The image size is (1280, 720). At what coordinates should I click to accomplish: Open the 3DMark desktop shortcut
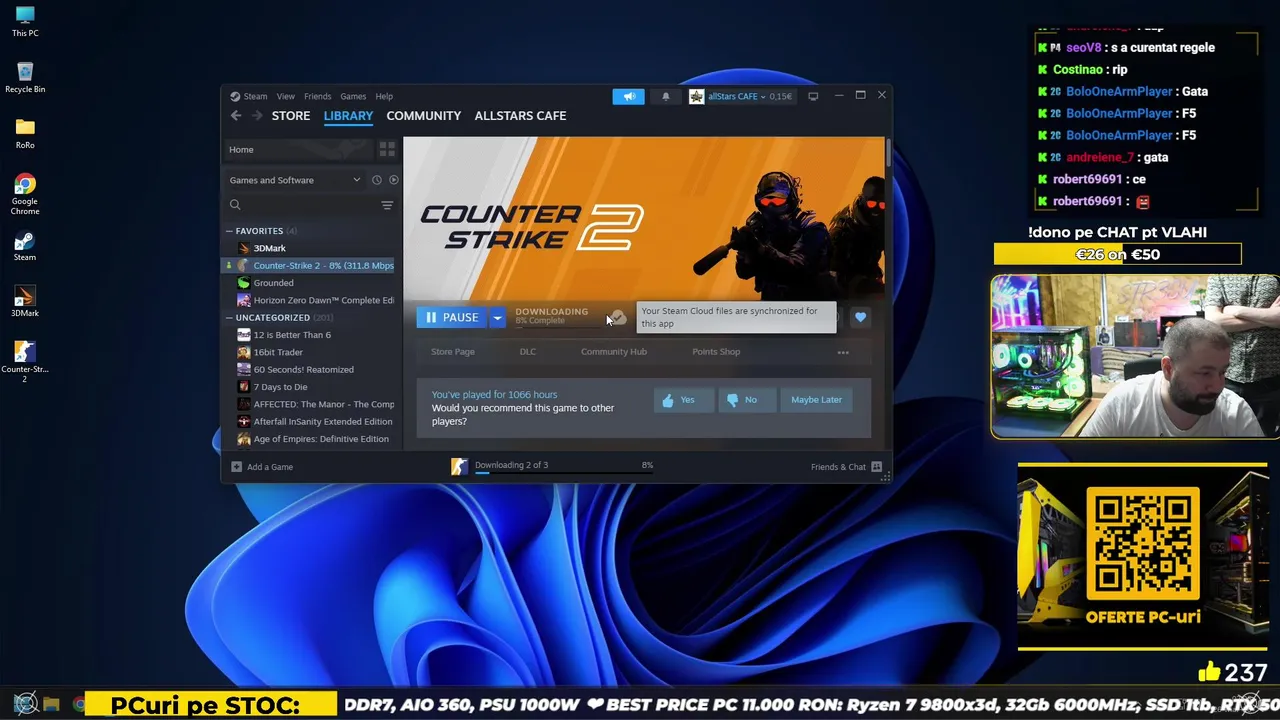25,302
